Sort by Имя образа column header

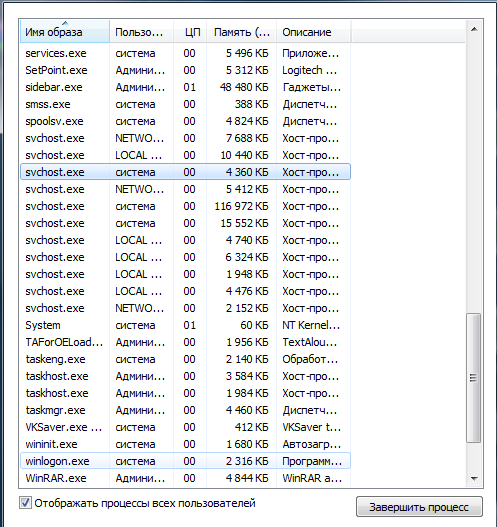coord(65,32)
